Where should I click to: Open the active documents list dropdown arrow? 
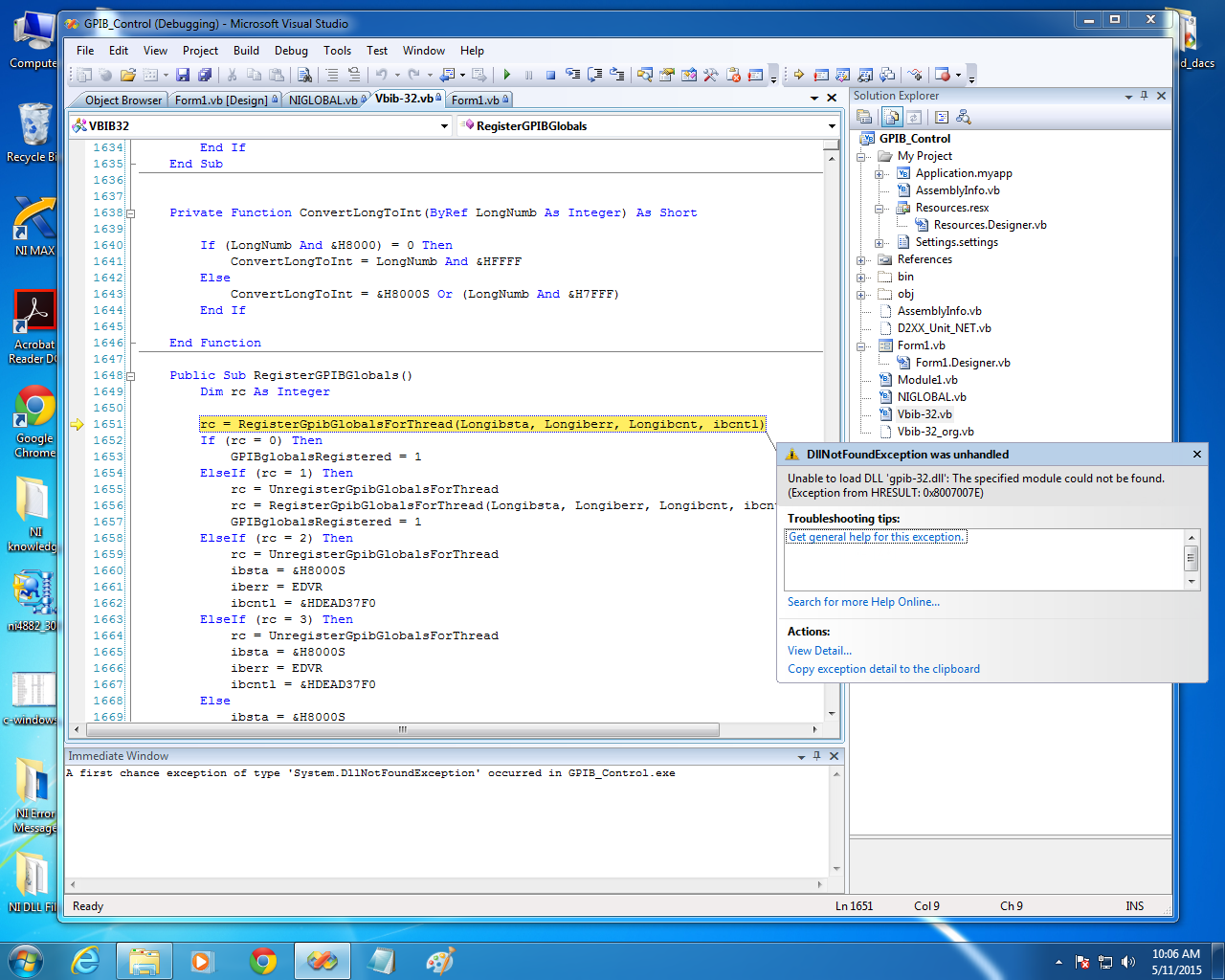coord(814,98)
